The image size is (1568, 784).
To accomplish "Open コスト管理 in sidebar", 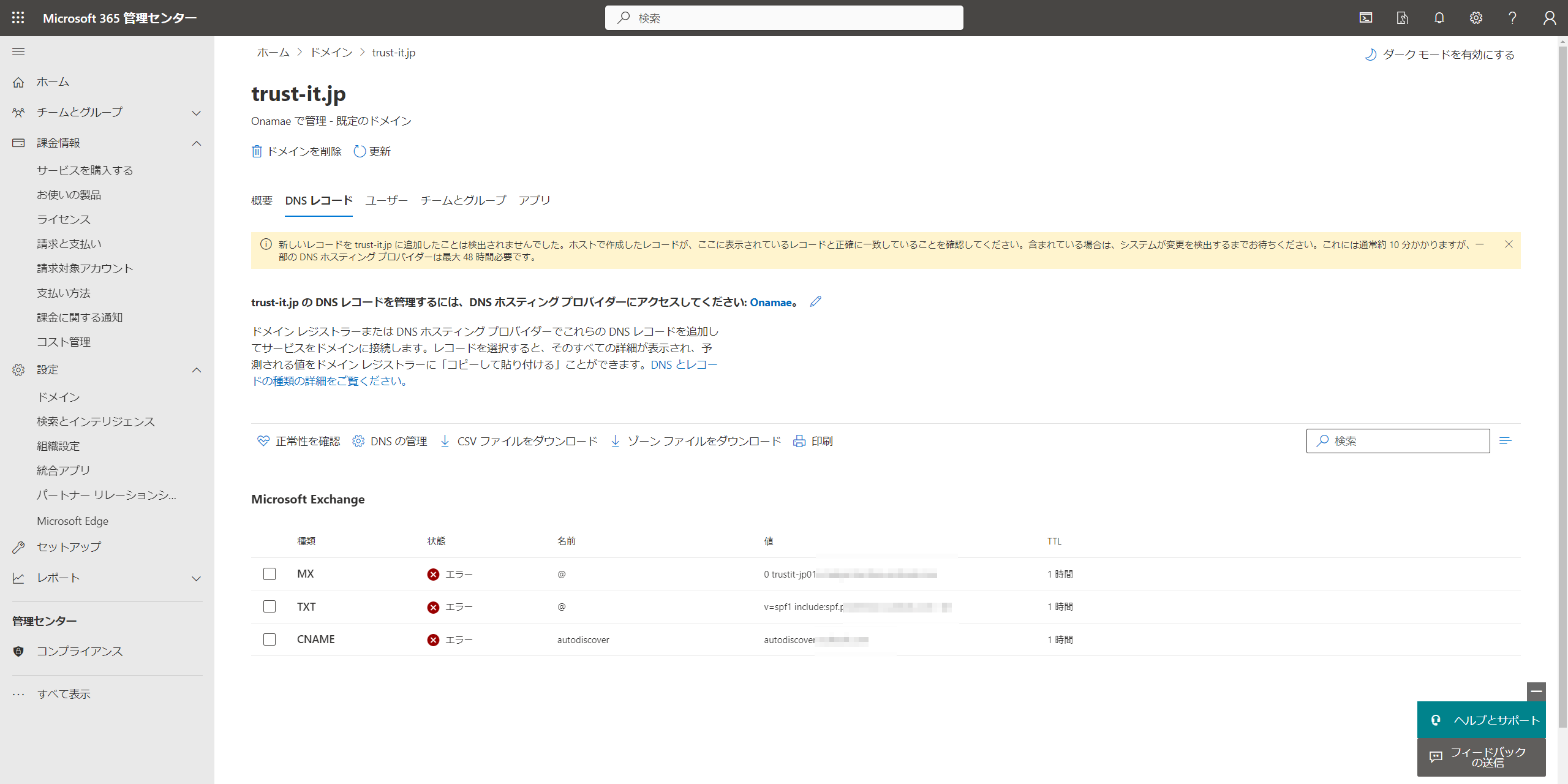I will pos(64,342).
